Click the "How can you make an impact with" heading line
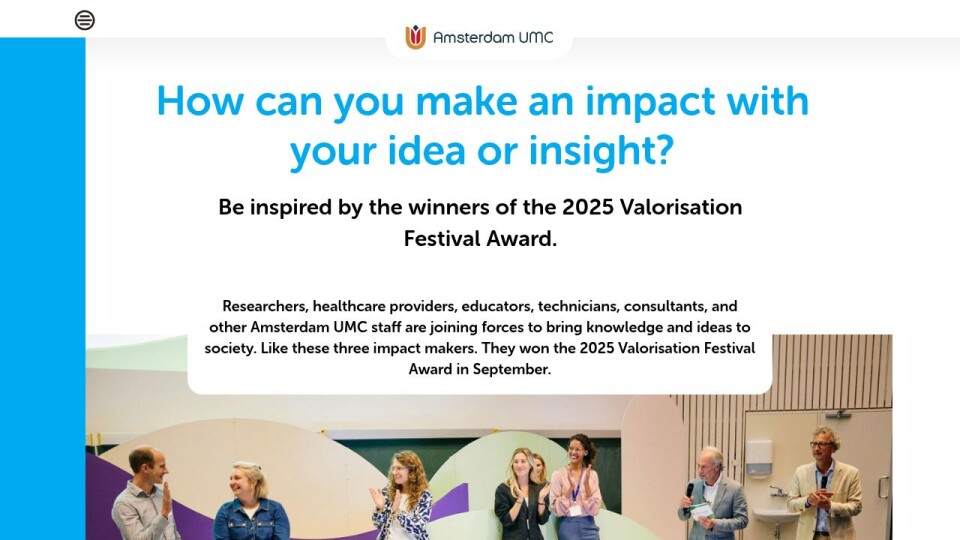 click(x=482, y=102)
